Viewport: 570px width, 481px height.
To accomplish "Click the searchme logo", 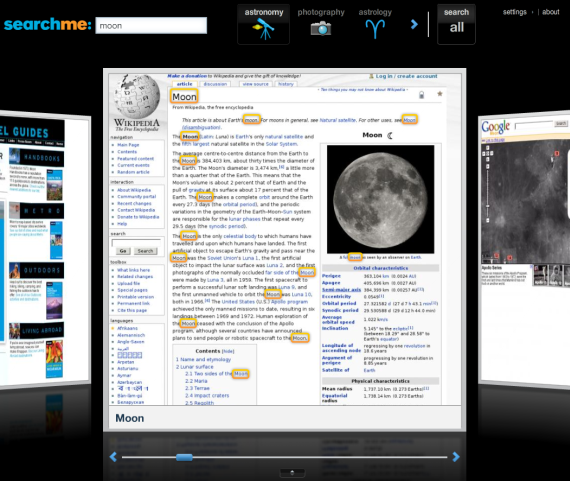I will (x=47, y=24).
